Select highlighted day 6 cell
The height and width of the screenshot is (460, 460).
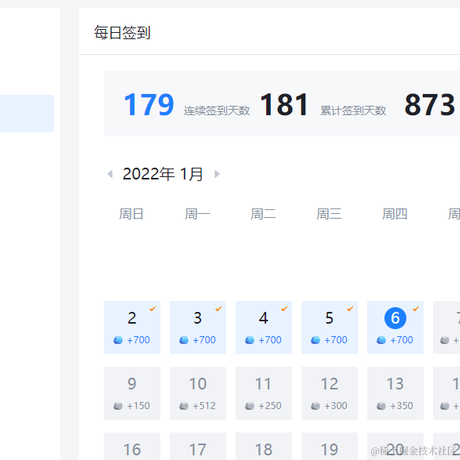(x=395, y=327)
